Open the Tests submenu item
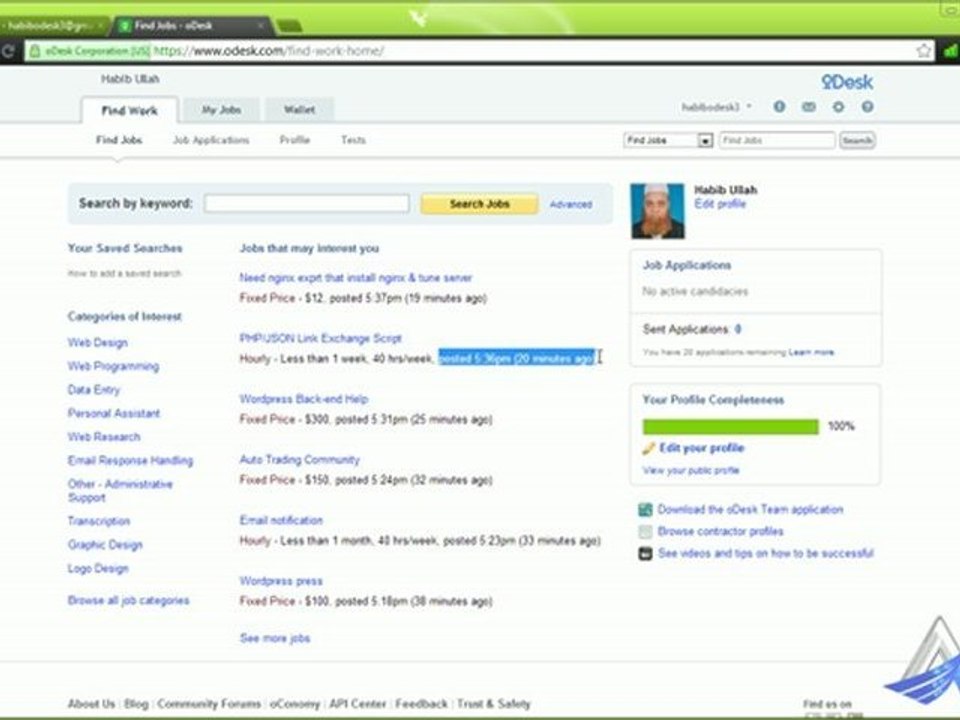 [353, 140]
